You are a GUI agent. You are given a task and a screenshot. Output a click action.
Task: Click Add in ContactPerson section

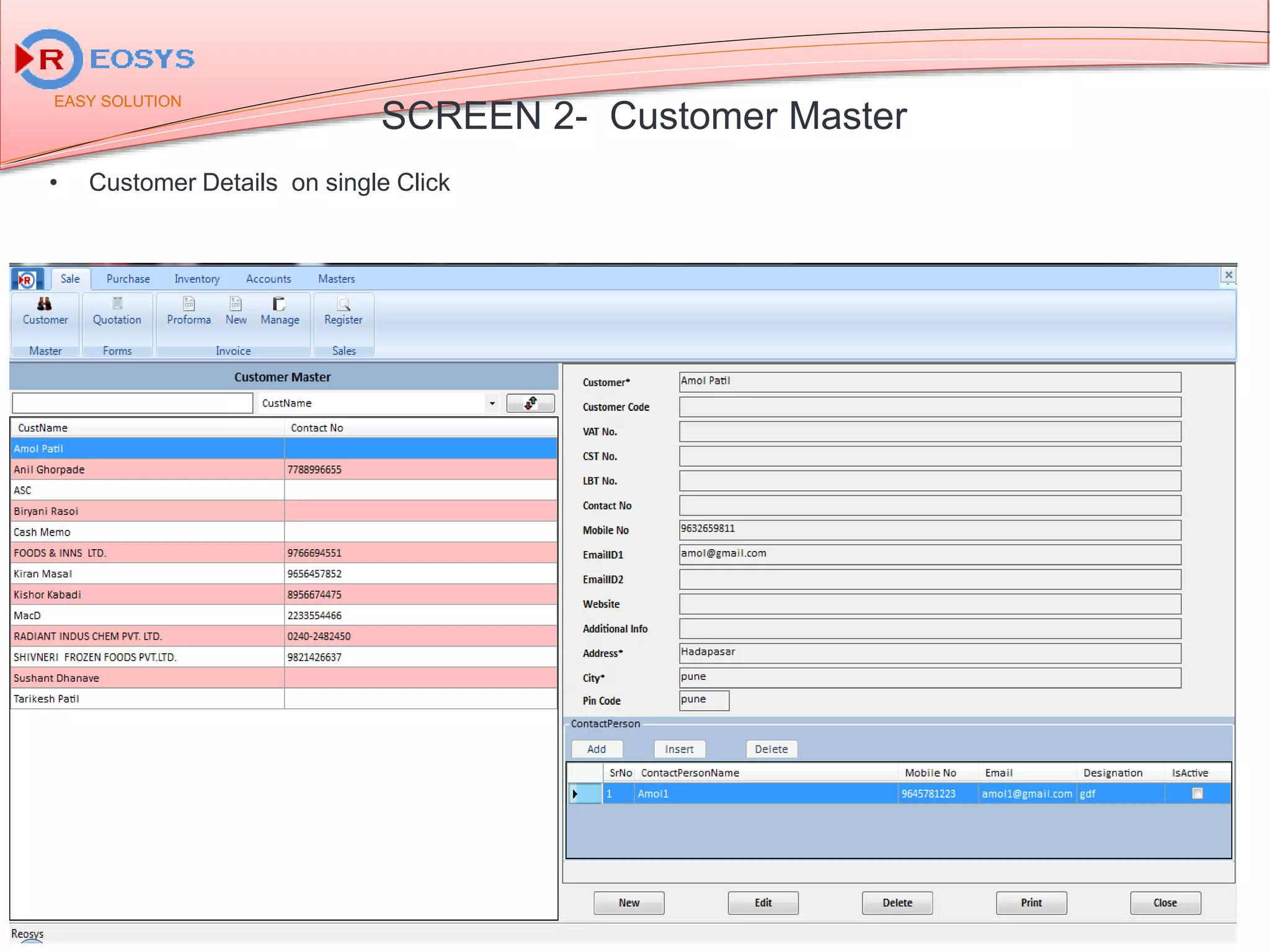(597, 749)
